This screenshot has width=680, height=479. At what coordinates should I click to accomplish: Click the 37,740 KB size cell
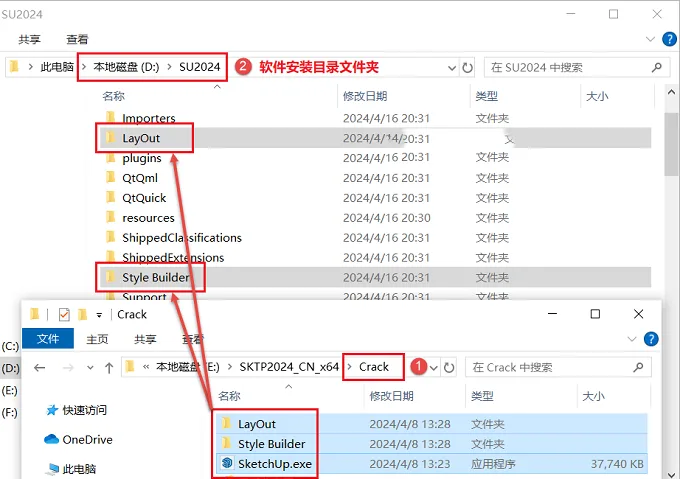point(617,464)
